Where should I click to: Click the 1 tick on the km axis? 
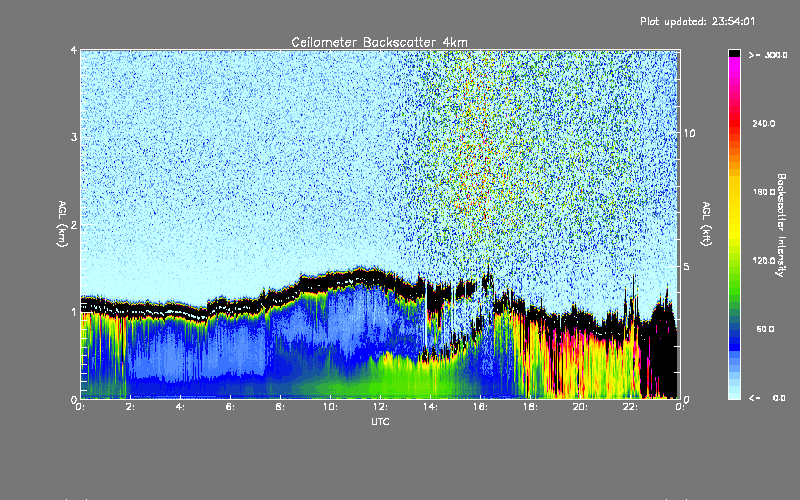[x=74, y=312]
